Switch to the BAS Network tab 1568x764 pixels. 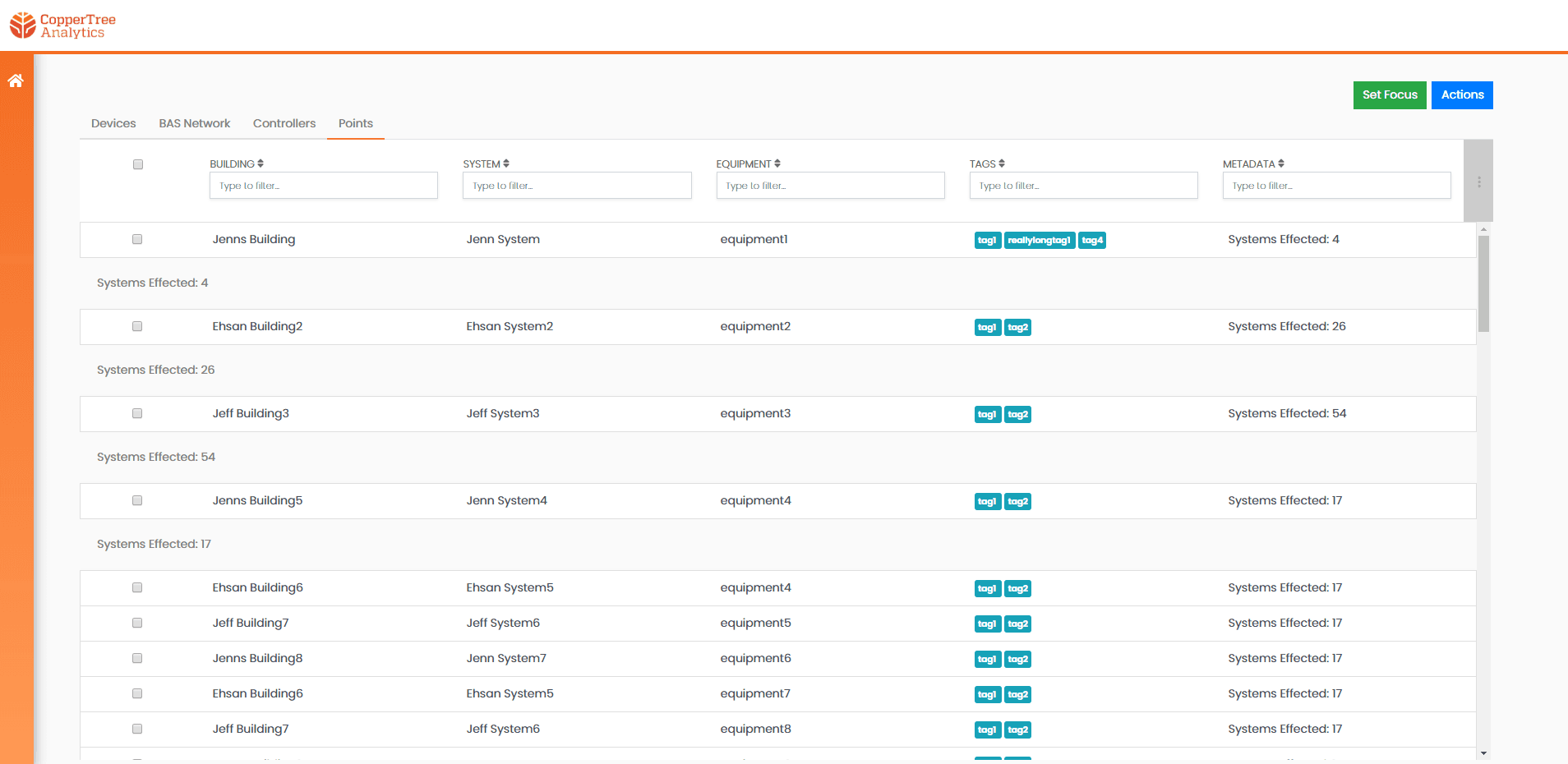(x=195, y=123)
